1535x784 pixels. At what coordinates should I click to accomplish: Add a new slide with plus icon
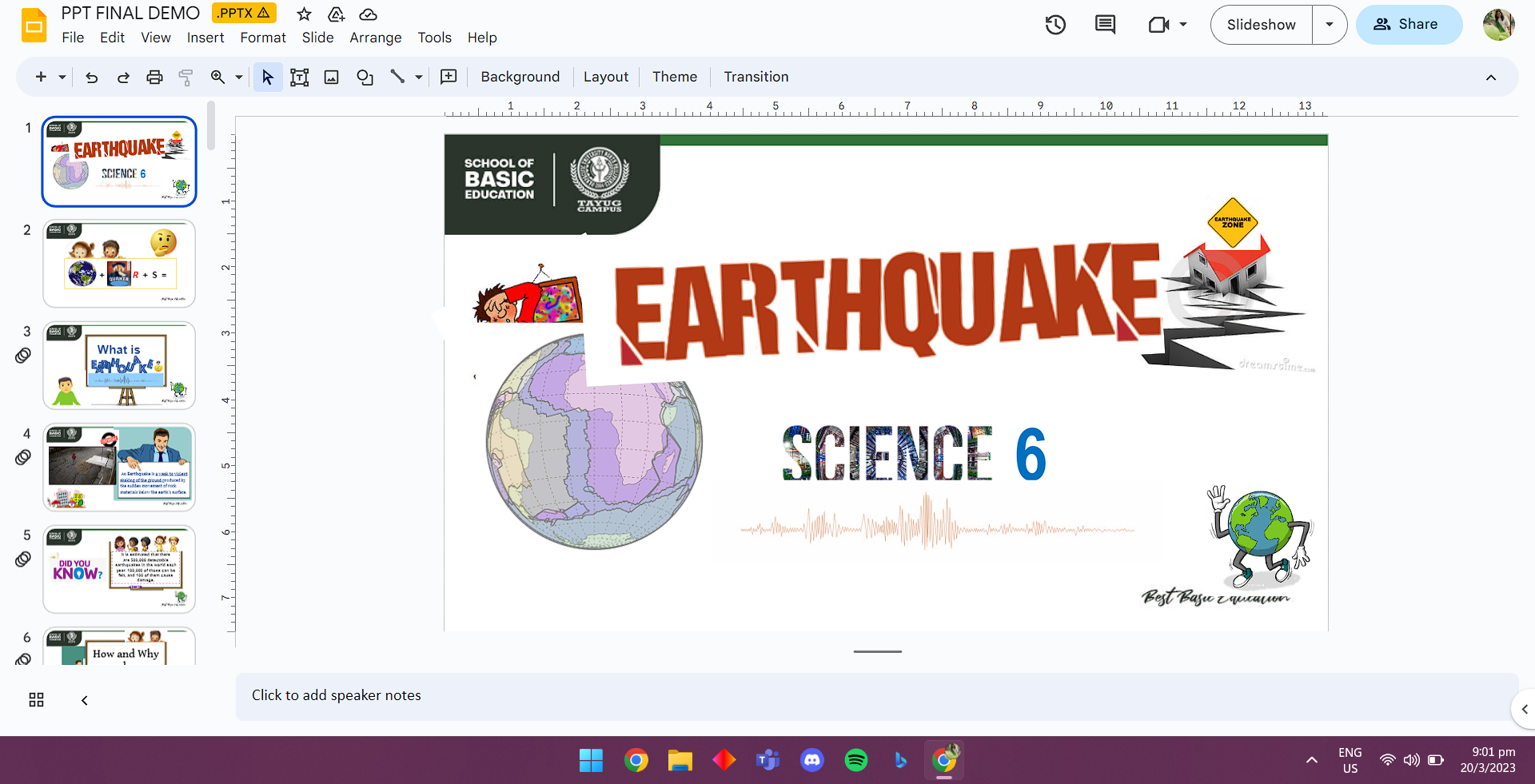coord(41,77)
